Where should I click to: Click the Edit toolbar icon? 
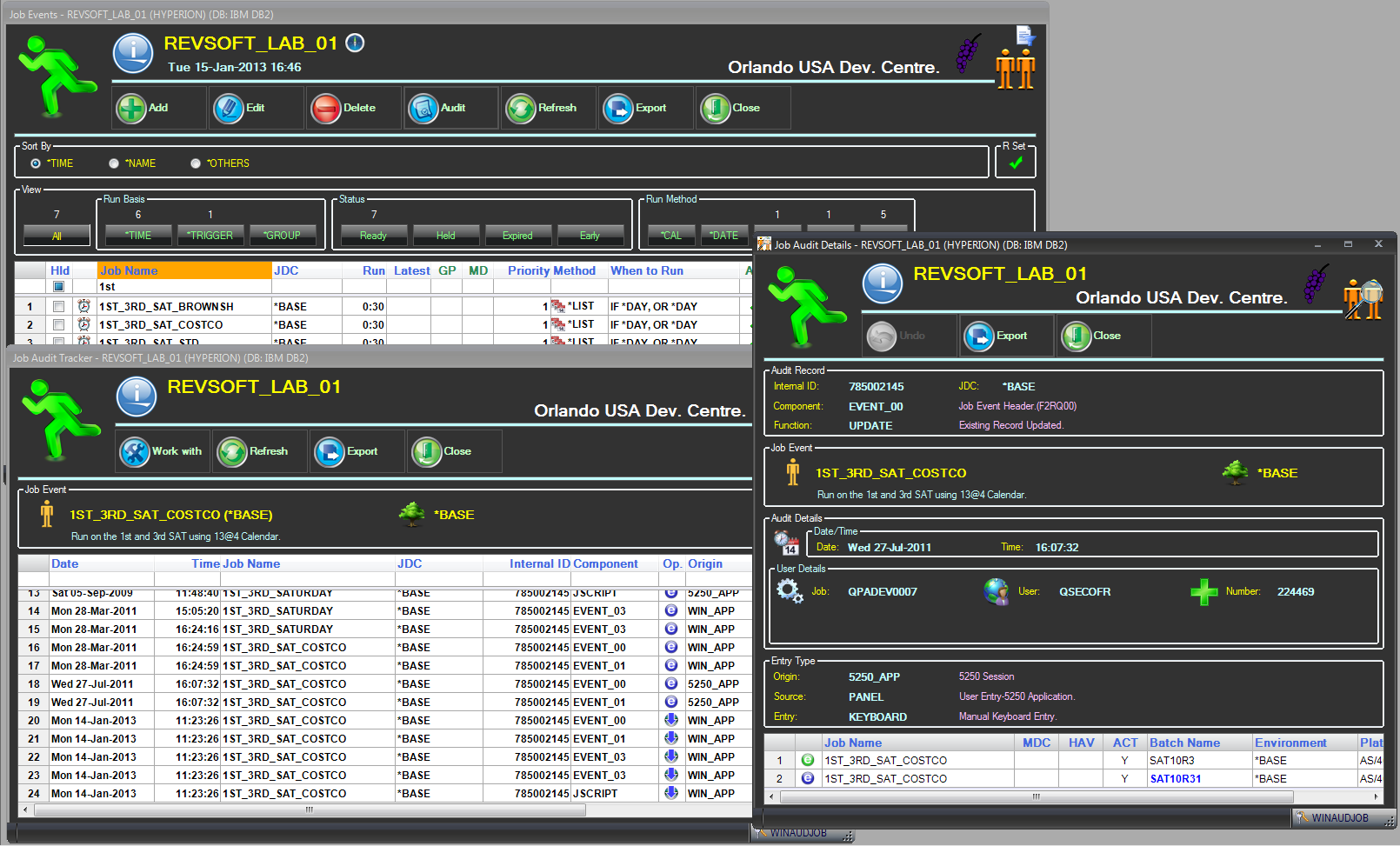(x=230, y=109)
